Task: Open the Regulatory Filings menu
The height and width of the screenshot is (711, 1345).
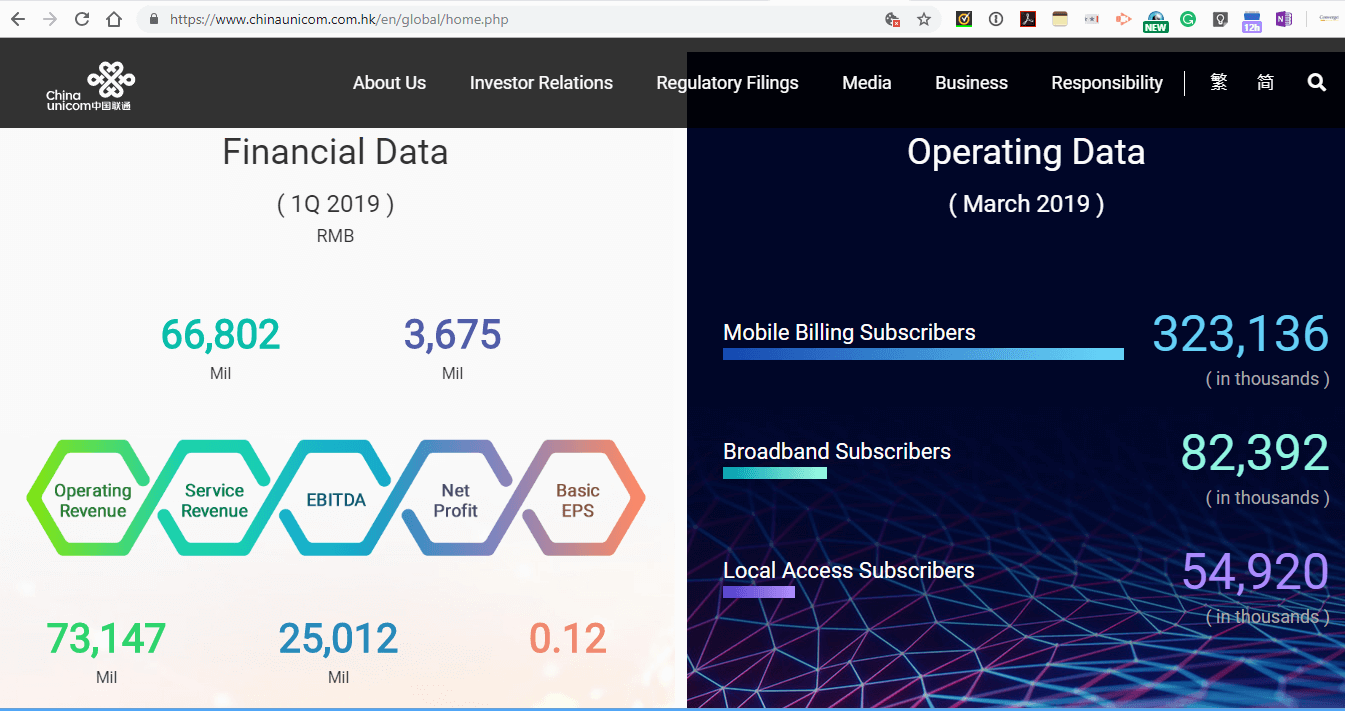Action: click(x=727, y=83)
